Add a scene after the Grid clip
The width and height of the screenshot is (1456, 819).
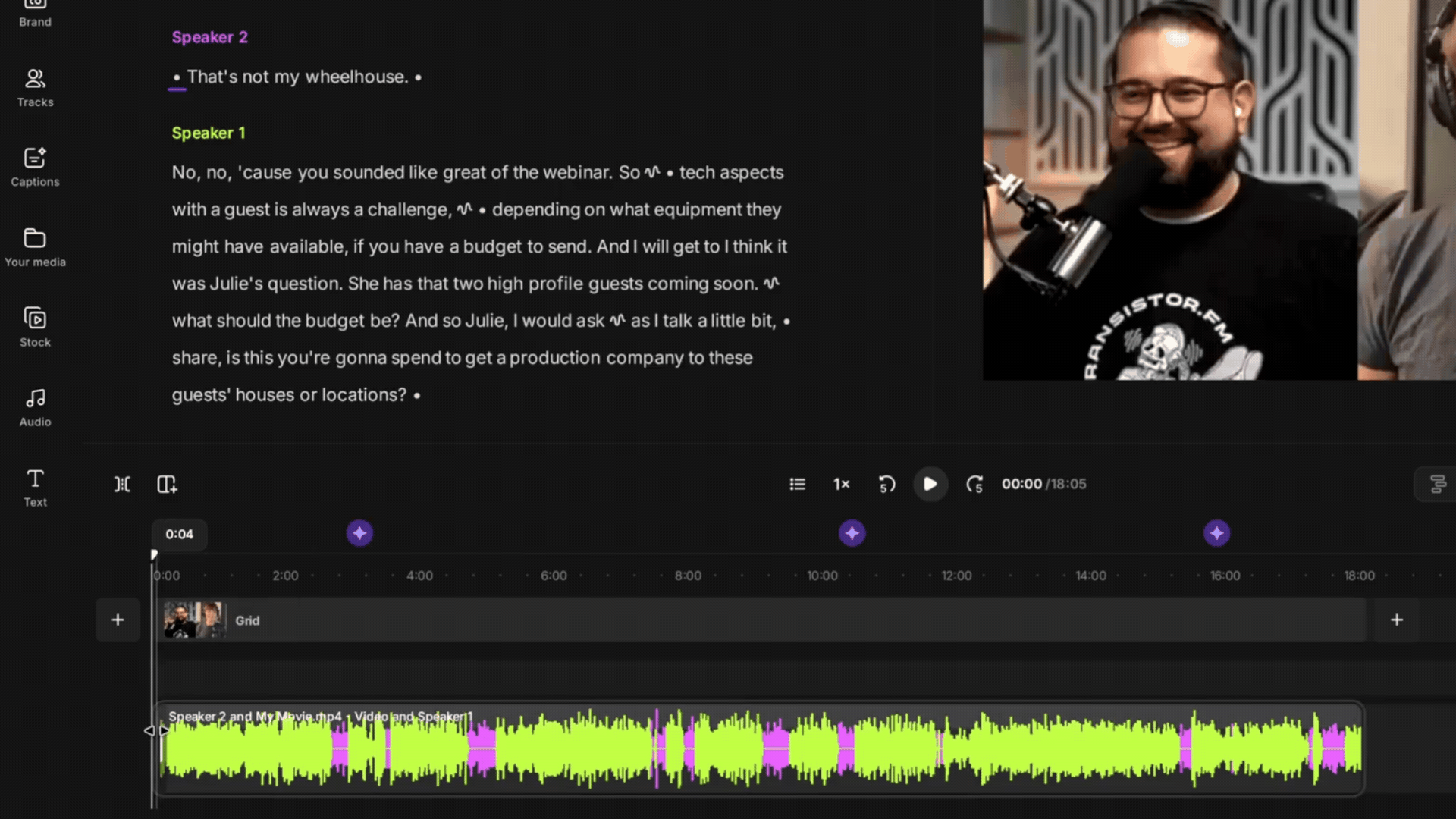tap(1397, 620)
